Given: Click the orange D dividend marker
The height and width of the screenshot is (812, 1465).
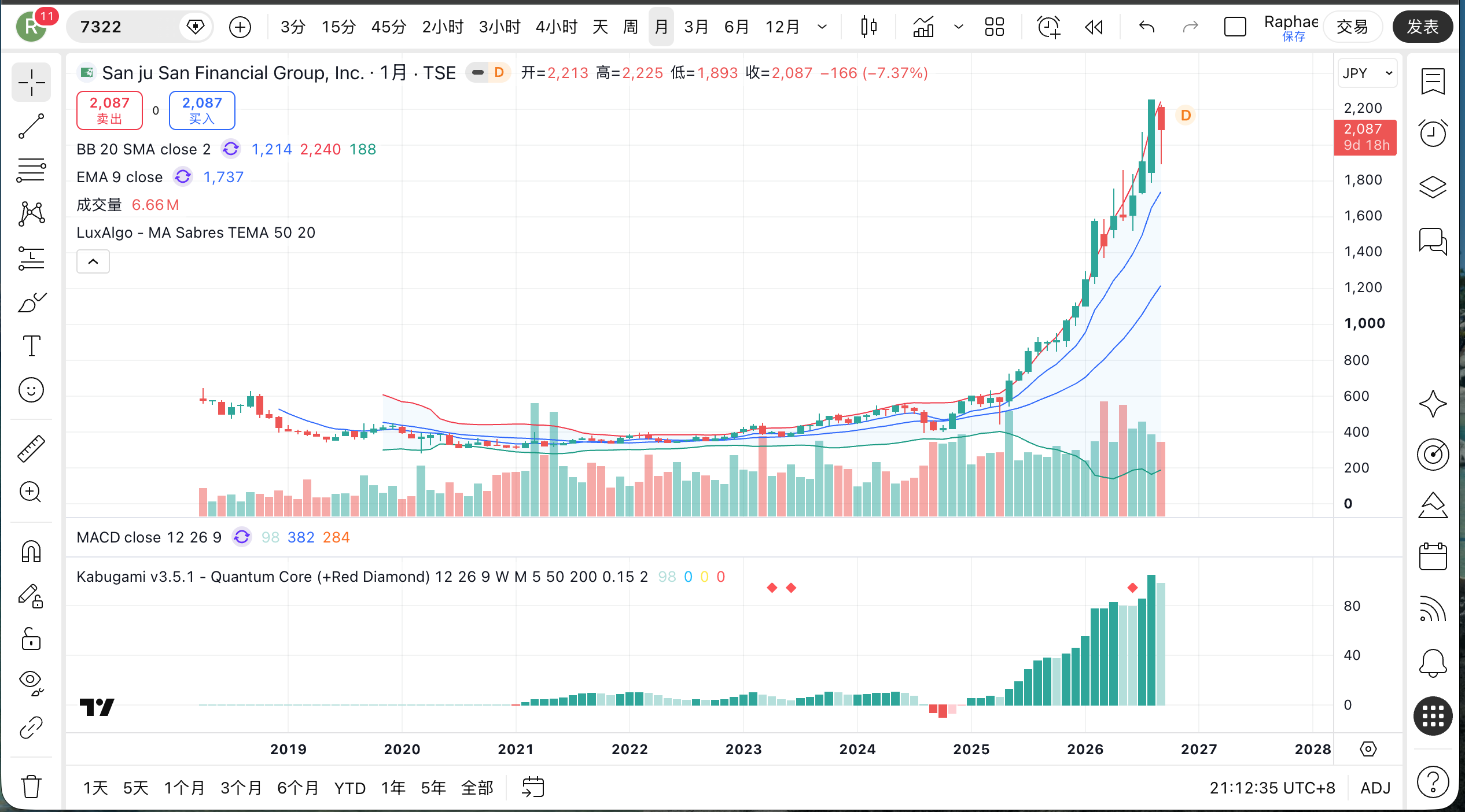Looking at the screenshot, I should pos(1186,116).
